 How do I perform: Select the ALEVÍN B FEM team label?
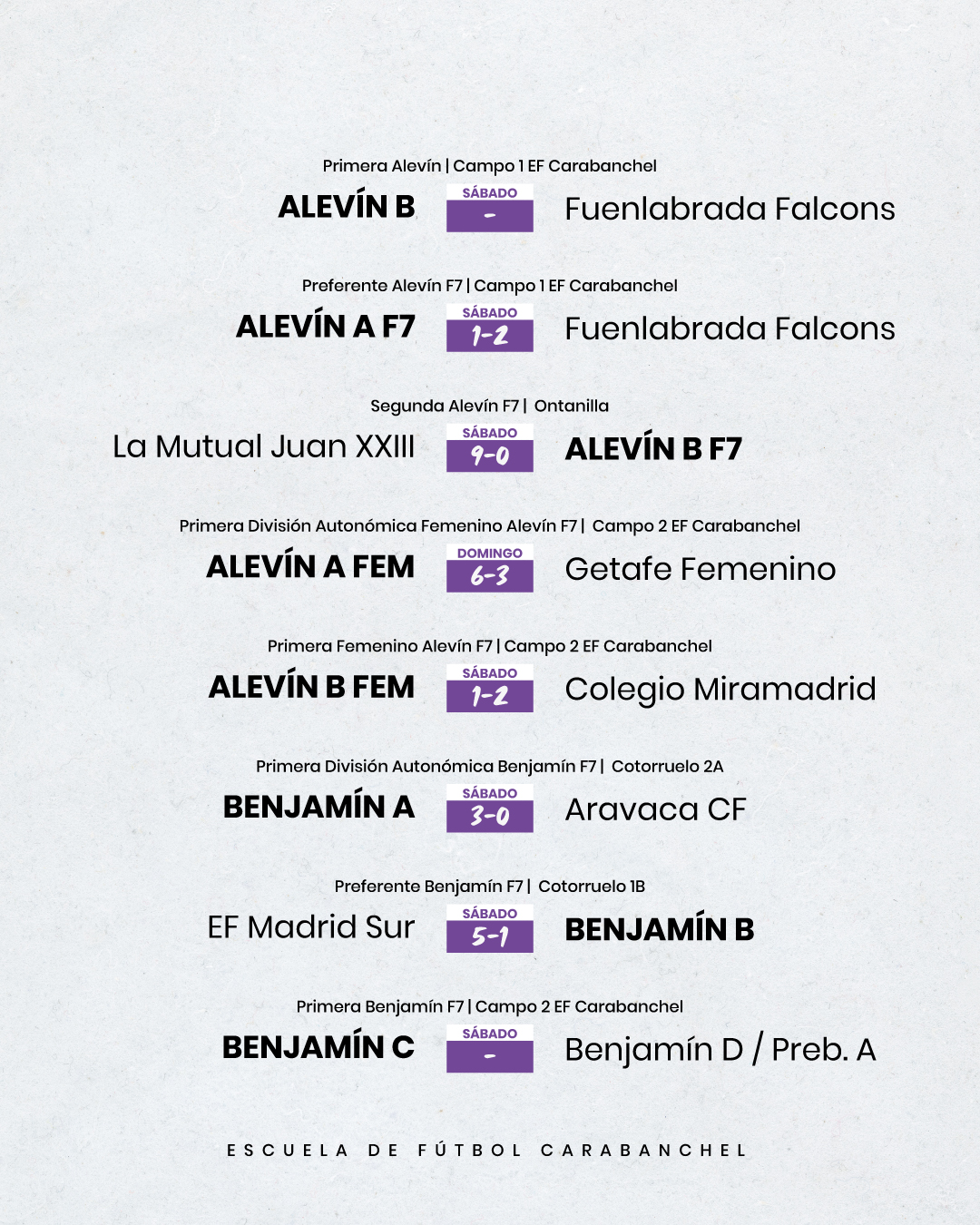pos(311,688)
